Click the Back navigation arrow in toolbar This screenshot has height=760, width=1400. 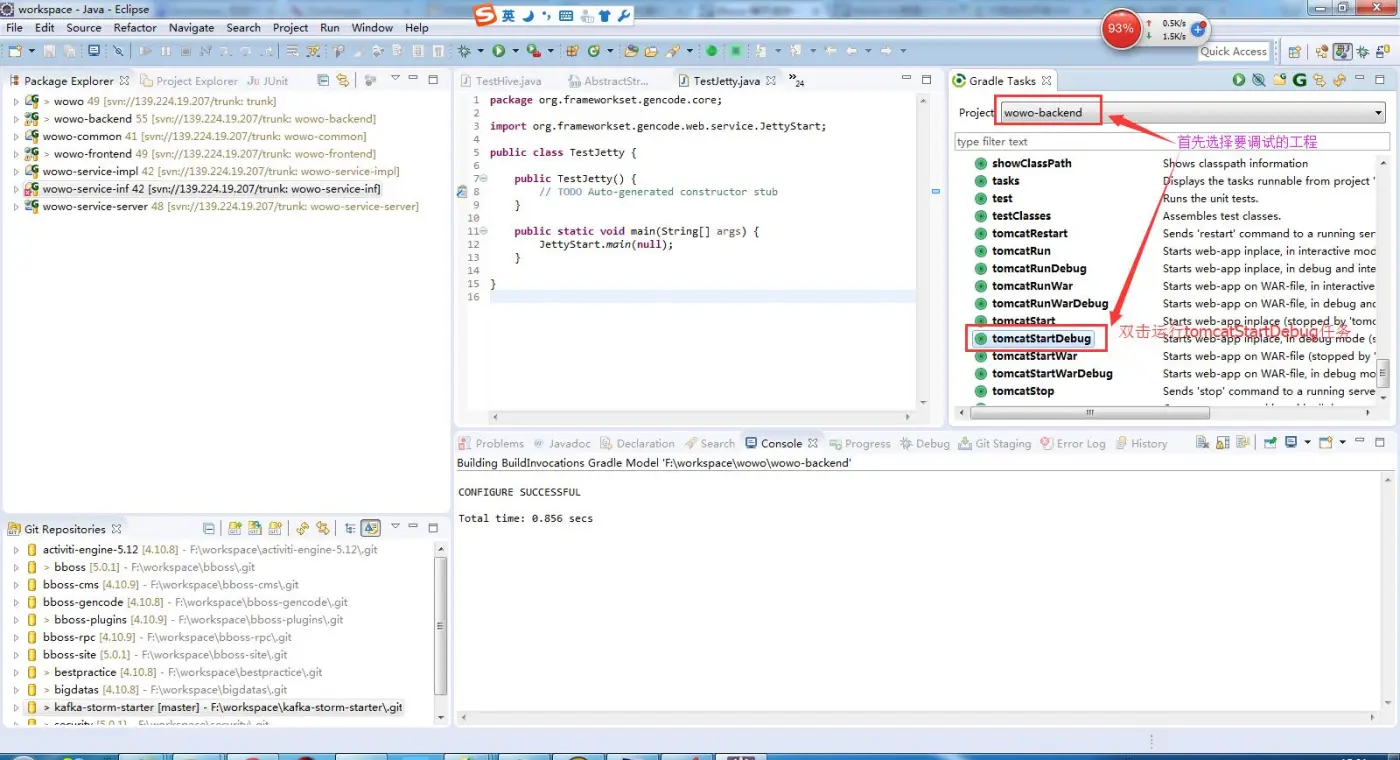[x=851, y=50]
